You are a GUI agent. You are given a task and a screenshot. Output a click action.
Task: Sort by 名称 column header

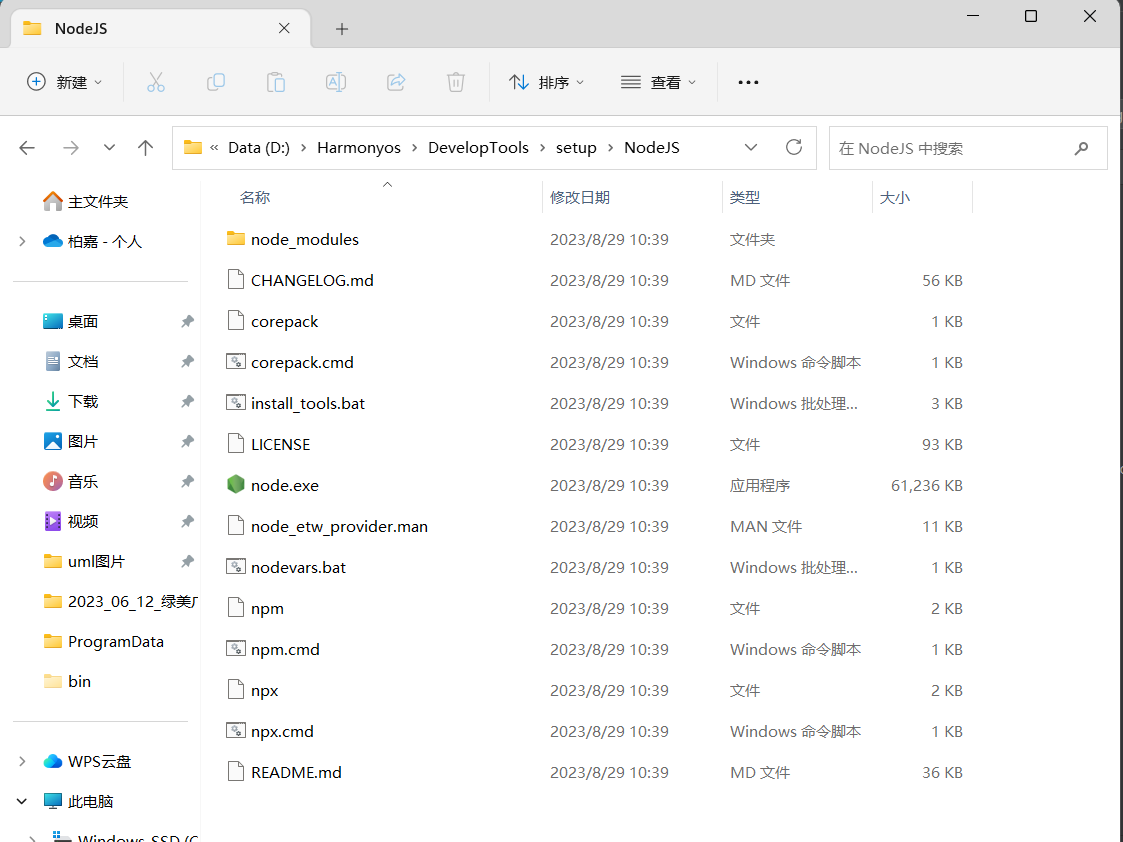coord(255,198)
